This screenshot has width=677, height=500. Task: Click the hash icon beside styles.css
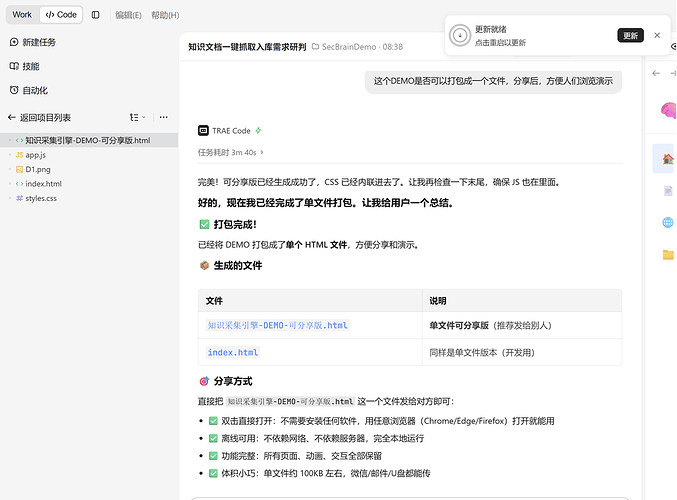19,198
